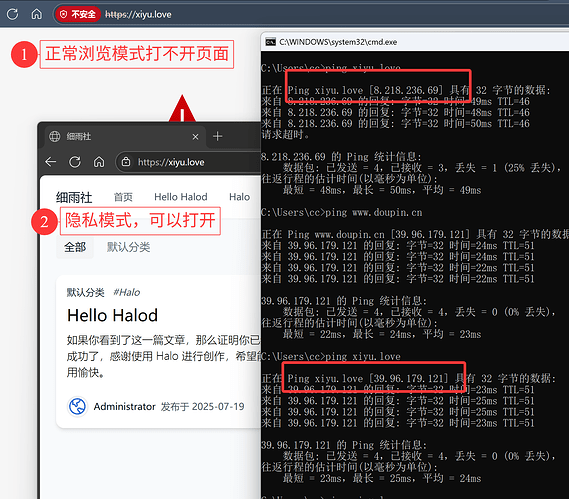
Task: Select the 全部 category filter
Action: point(75,248)
